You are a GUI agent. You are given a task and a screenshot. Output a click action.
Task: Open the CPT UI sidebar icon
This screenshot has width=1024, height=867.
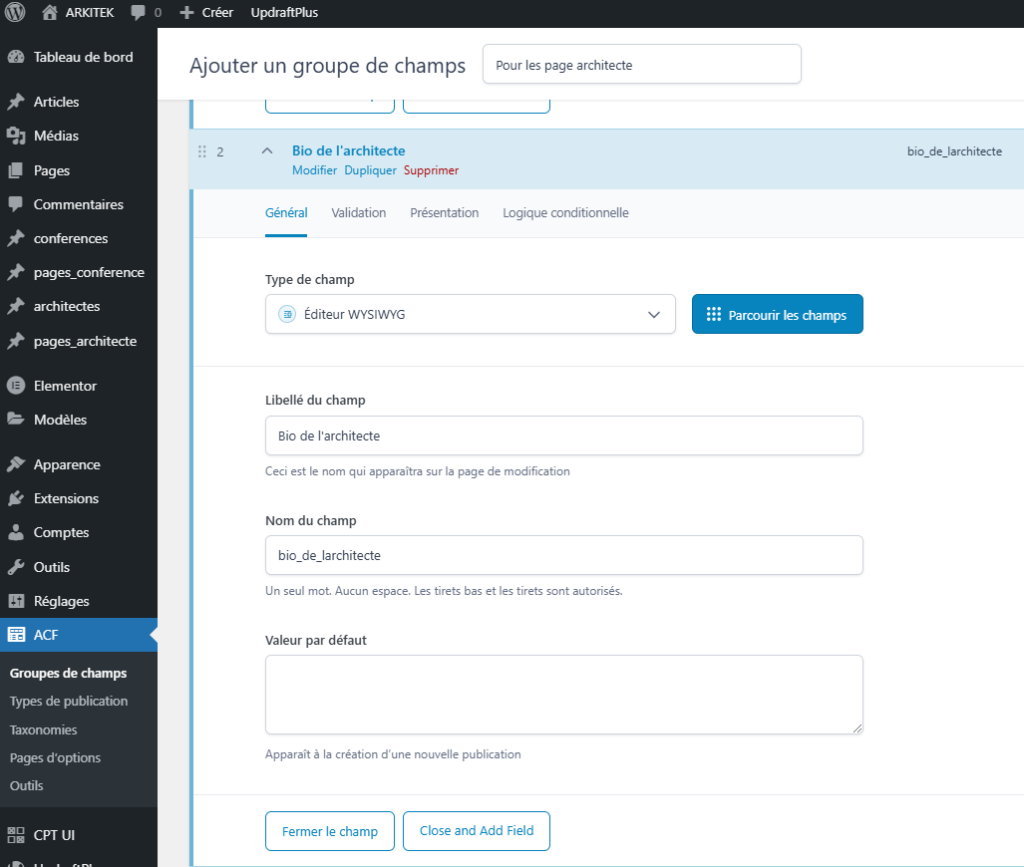pos(16,835)
